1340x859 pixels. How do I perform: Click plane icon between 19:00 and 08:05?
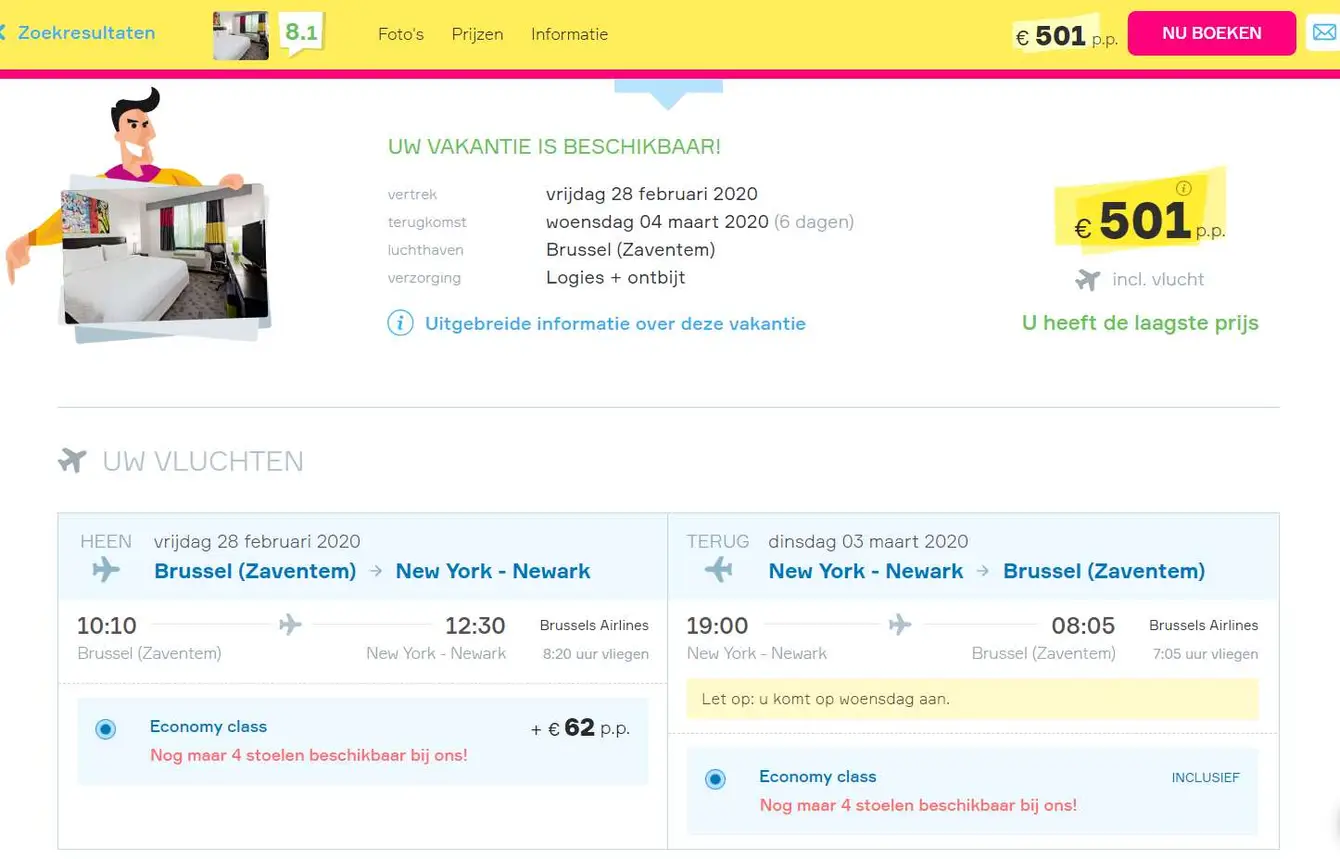point(900,625)
